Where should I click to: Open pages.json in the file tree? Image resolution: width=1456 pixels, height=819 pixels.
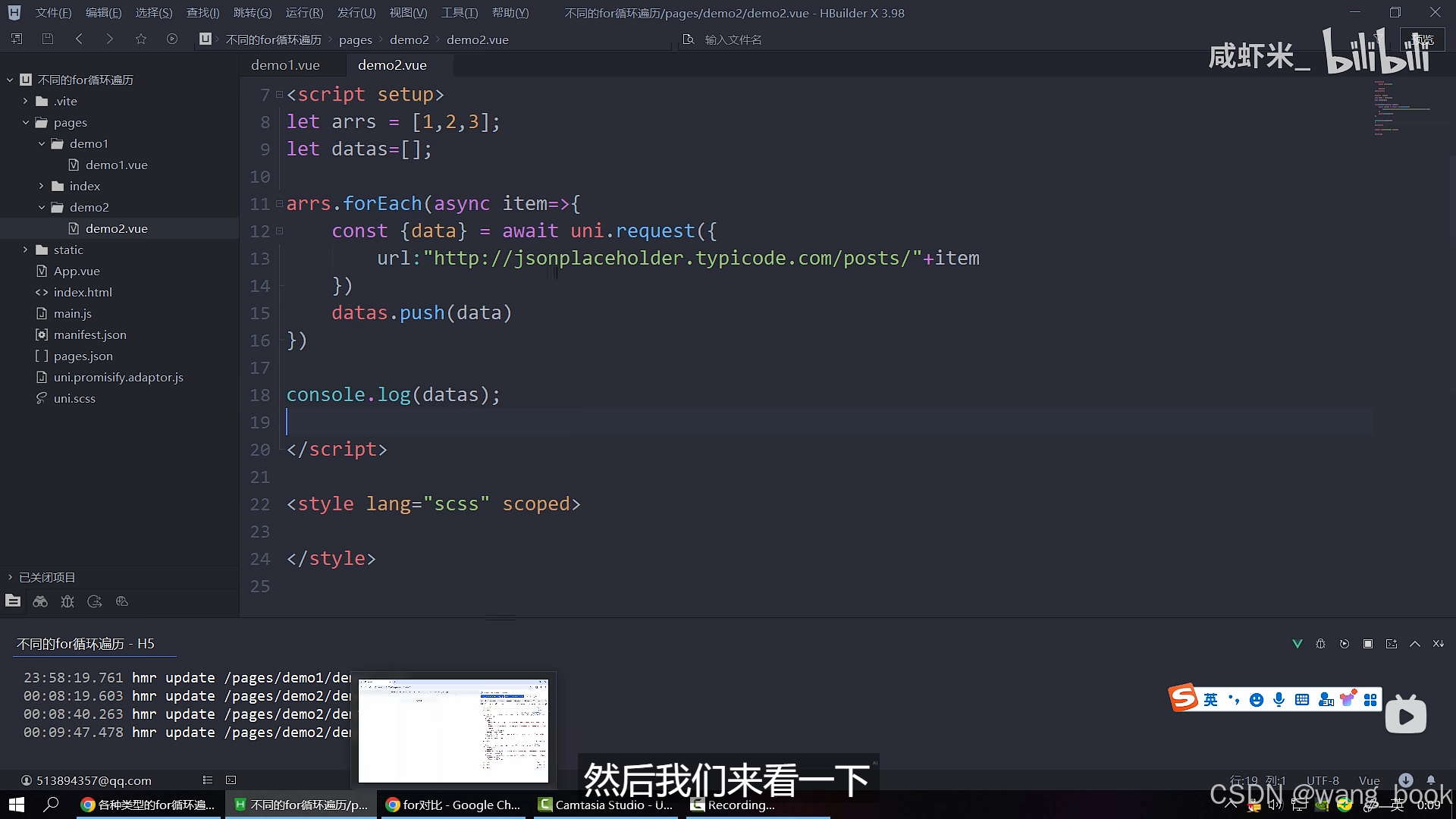[x=83, y=356]
